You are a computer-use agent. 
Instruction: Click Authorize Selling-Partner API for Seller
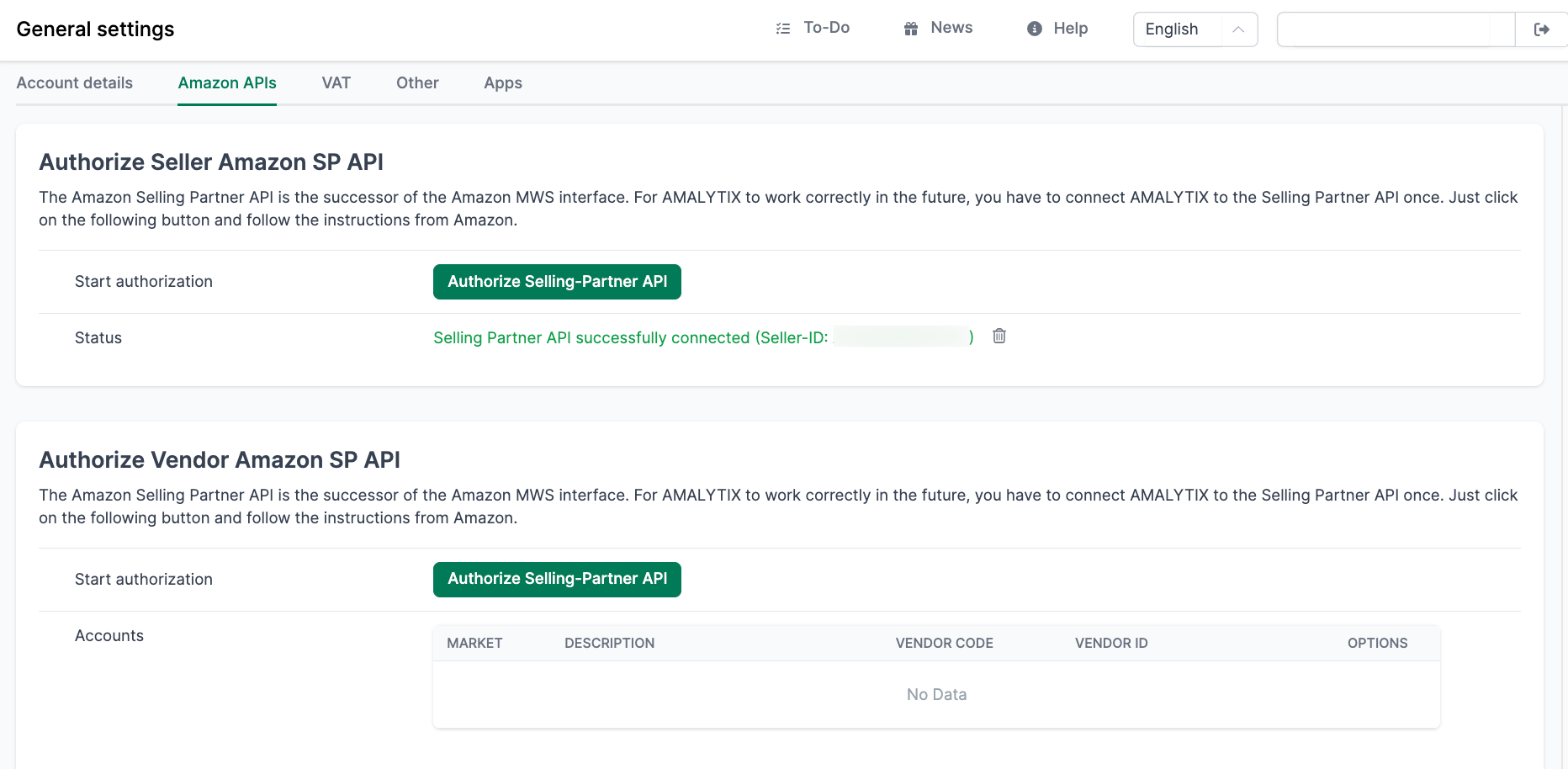(557, 281)
